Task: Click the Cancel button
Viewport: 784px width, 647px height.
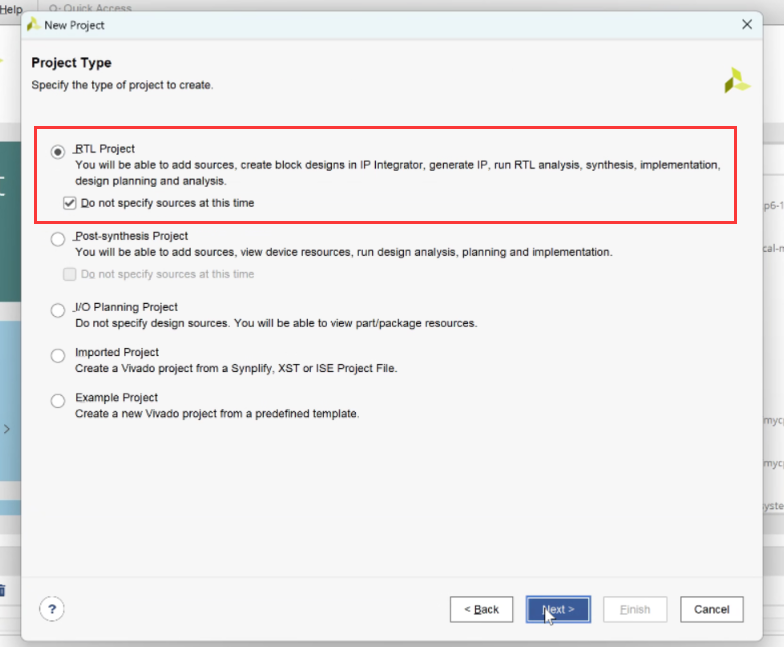Action: click(x=712, y=609)
